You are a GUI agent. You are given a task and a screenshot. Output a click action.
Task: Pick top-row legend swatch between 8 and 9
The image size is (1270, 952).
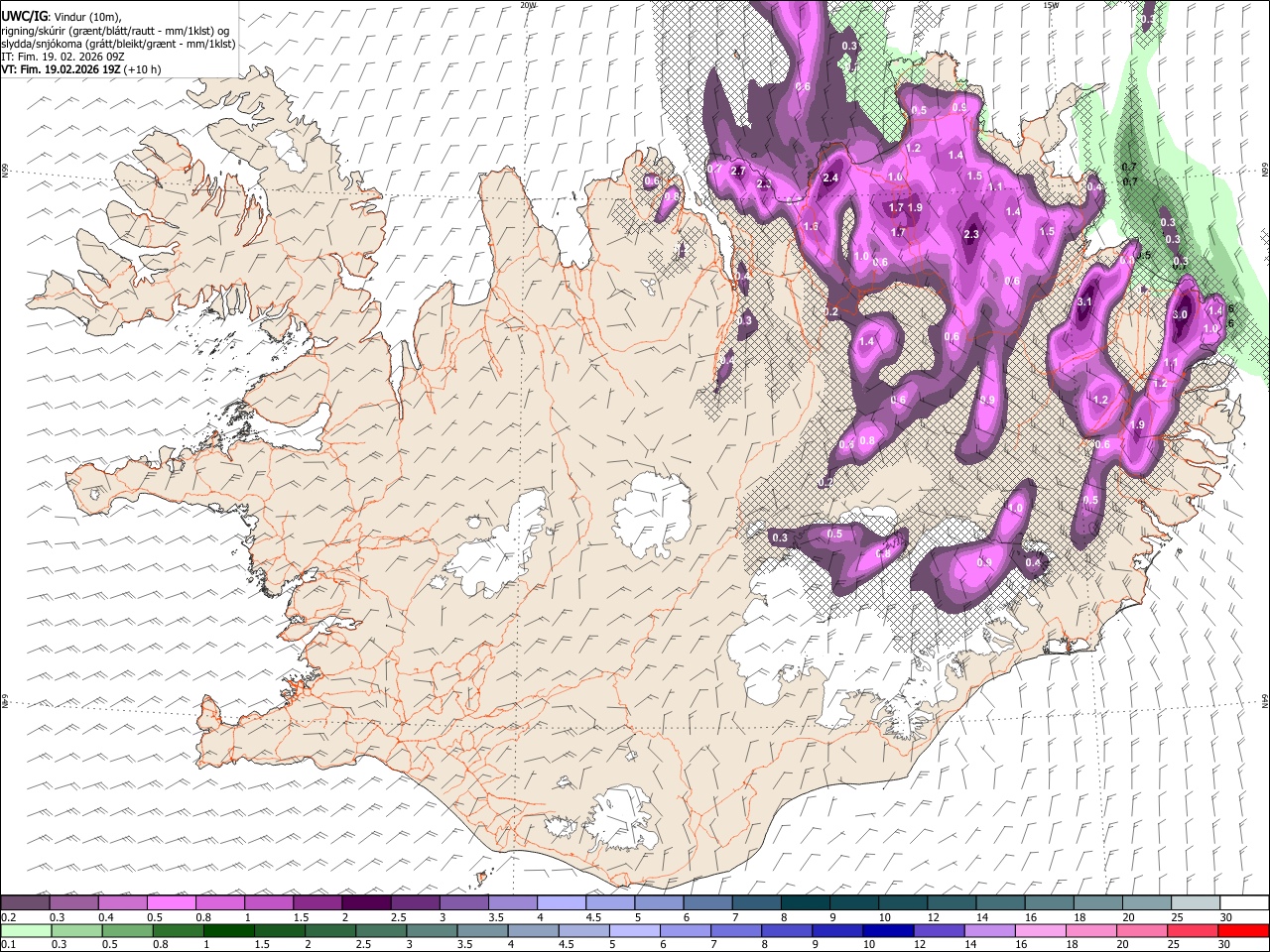point(806,903)
